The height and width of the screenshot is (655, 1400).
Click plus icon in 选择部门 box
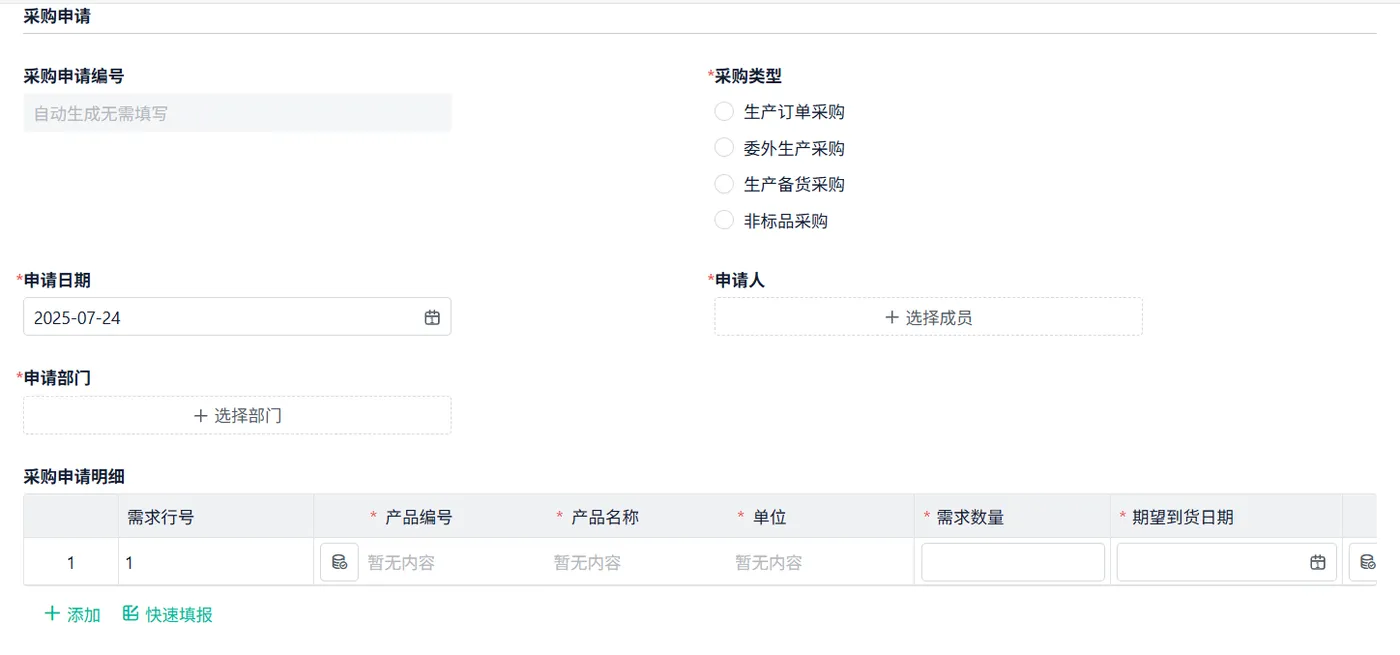[x=200, y=415]
